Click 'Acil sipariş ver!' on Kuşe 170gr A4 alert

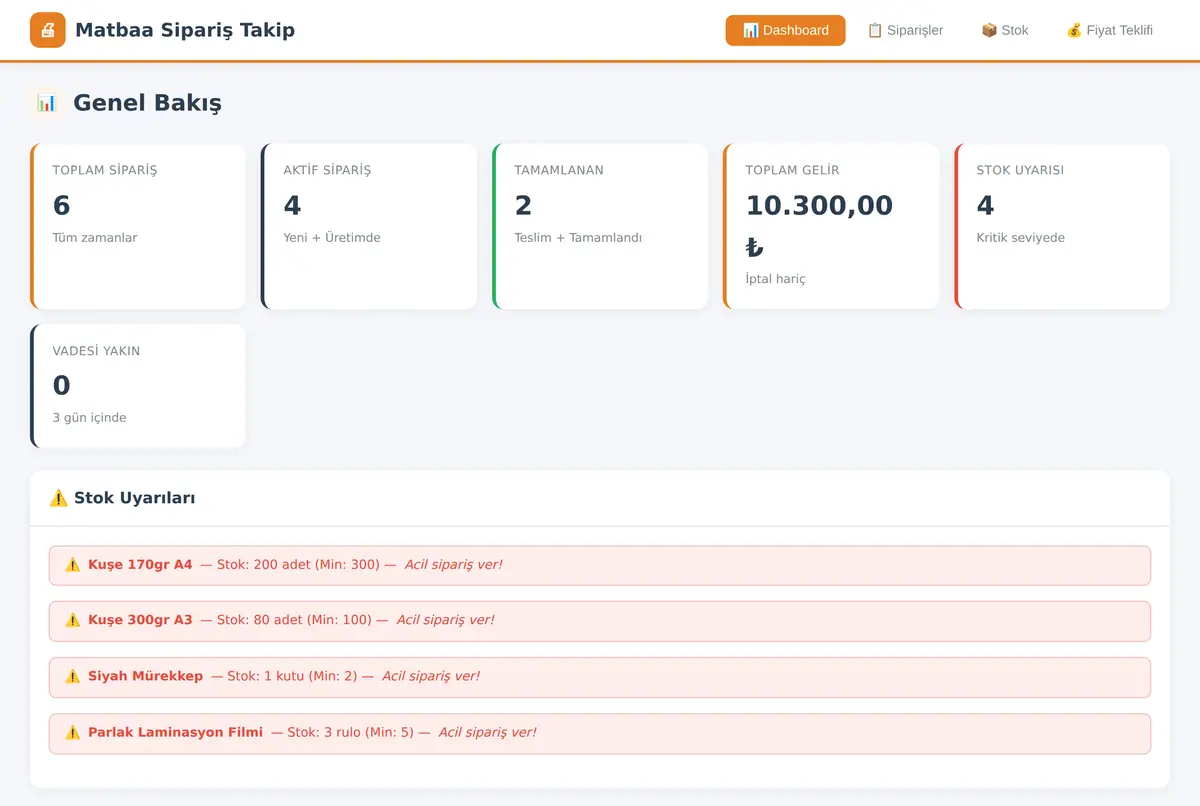(x=453, y=565)
